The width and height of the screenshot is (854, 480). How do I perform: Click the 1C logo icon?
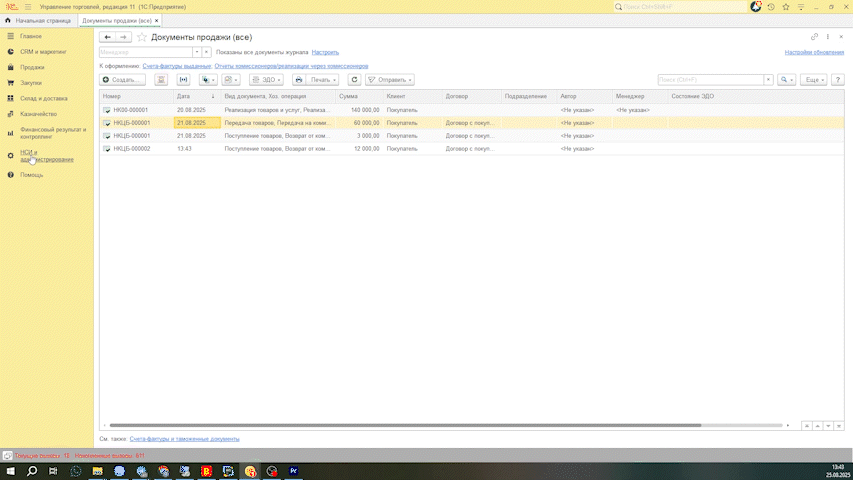click(x=11, y=7)
